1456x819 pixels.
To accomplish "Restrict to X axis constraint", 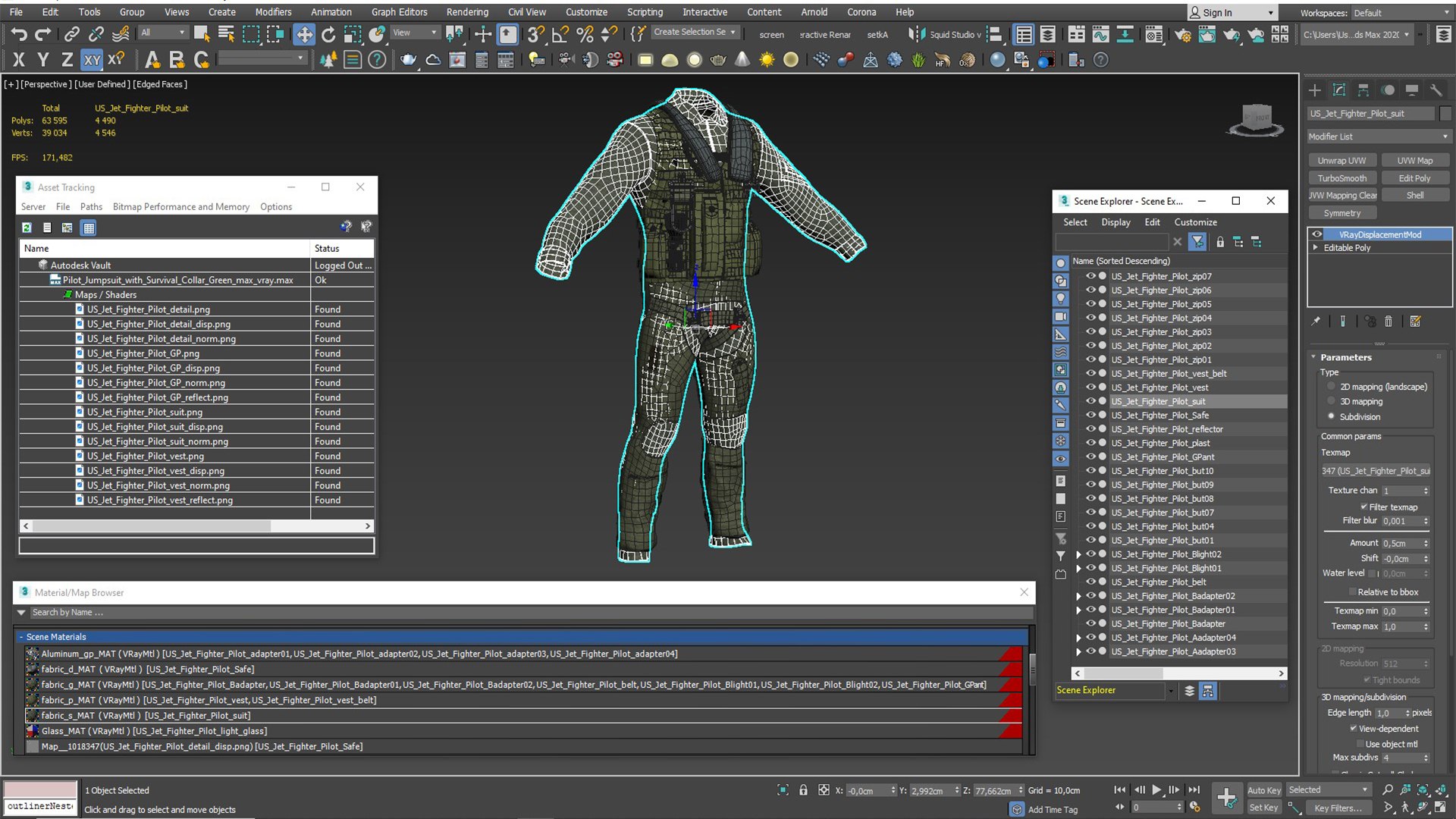I will click(19, 60).
